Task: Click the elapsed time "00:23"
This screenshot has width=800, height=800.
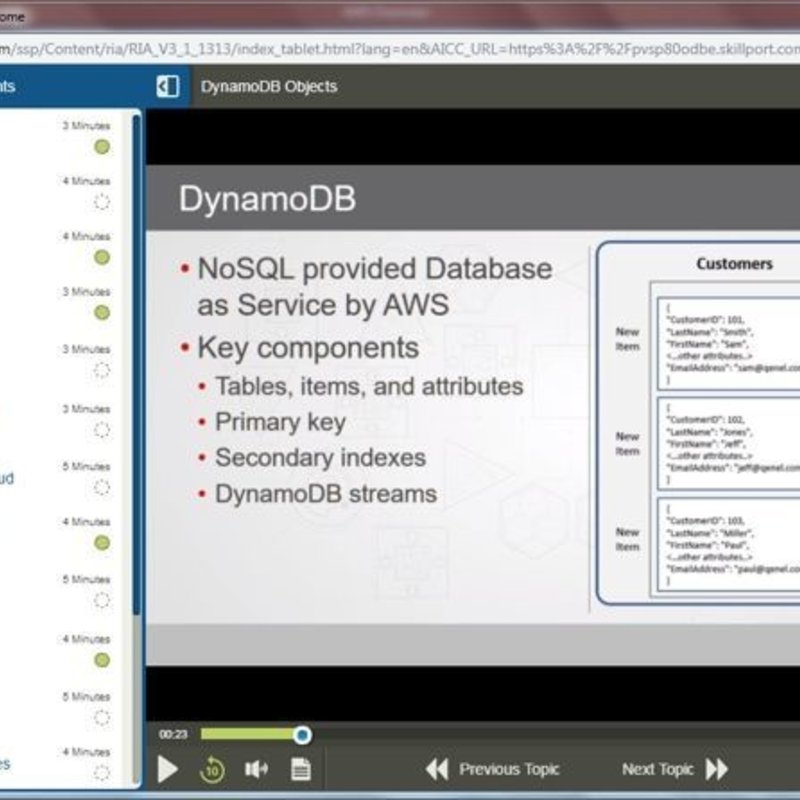Action: coord(173,734)
